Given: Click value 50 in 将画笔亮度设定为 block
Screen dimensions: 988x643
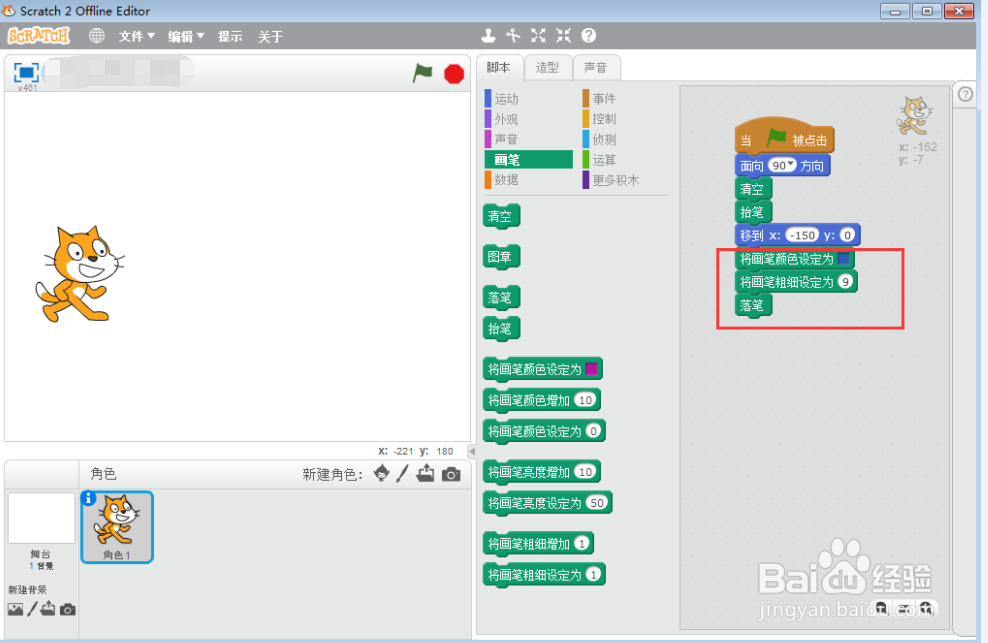Looking at the screenshot, I should pyautogui.click(x=597, y=502).
